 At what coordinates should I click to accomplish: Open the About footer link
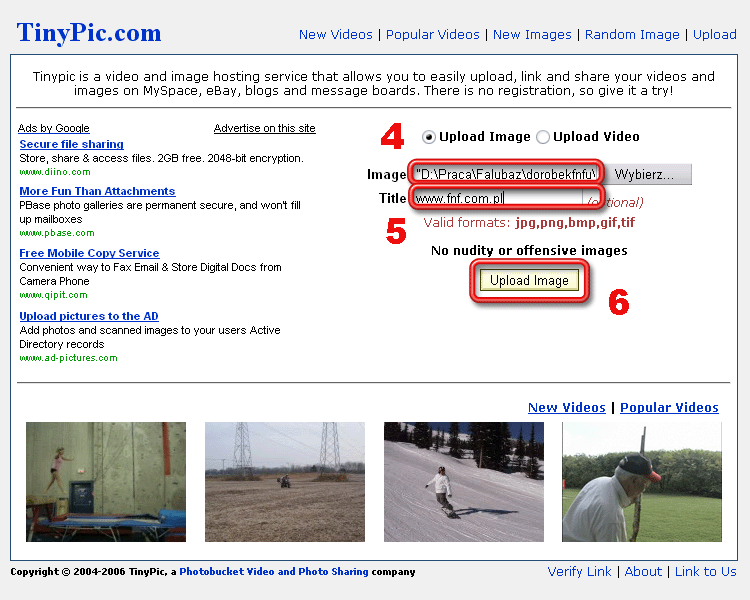[x=643, y=572]
